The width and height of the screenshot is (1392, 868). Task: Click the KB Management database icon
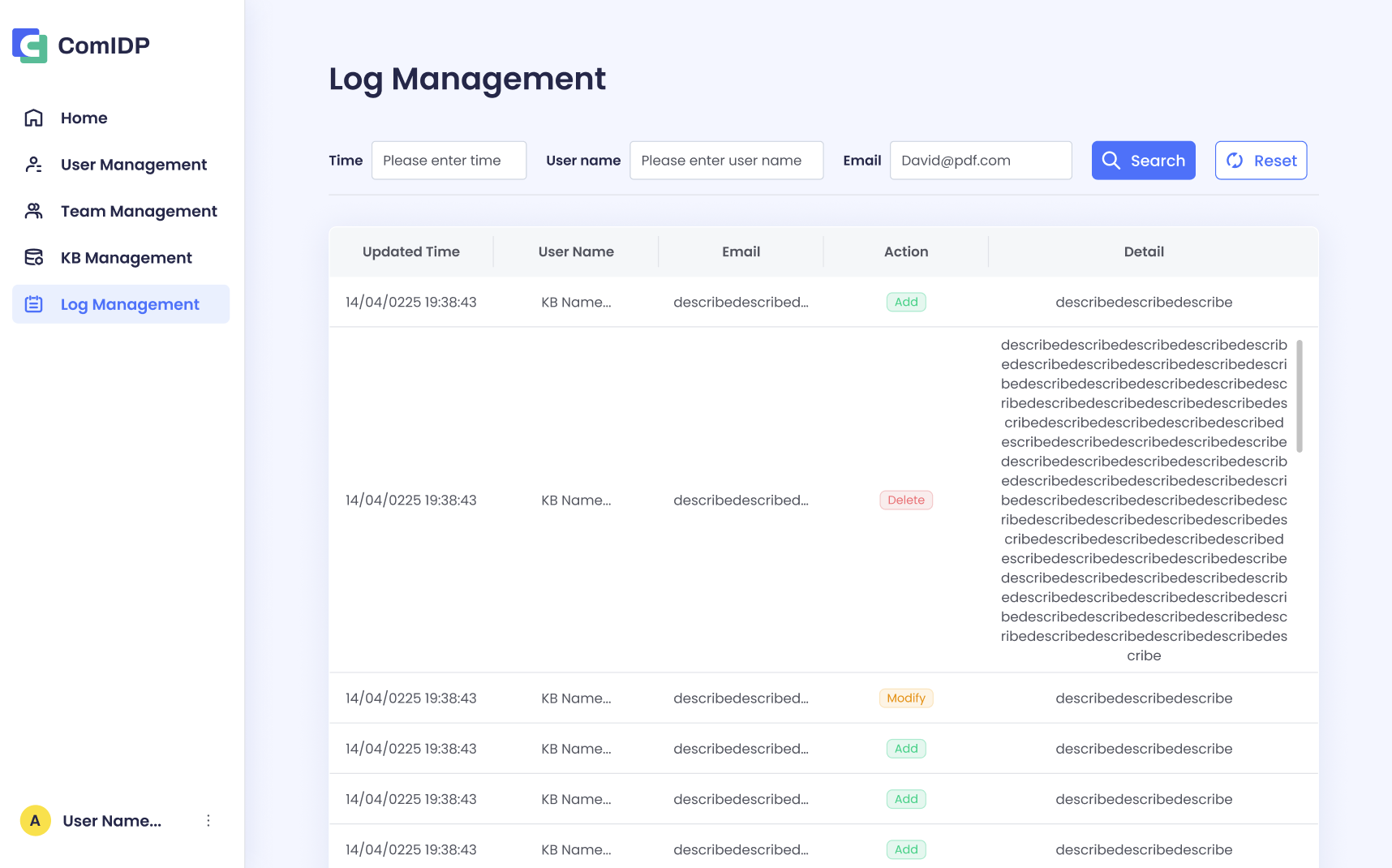(33, 258)
